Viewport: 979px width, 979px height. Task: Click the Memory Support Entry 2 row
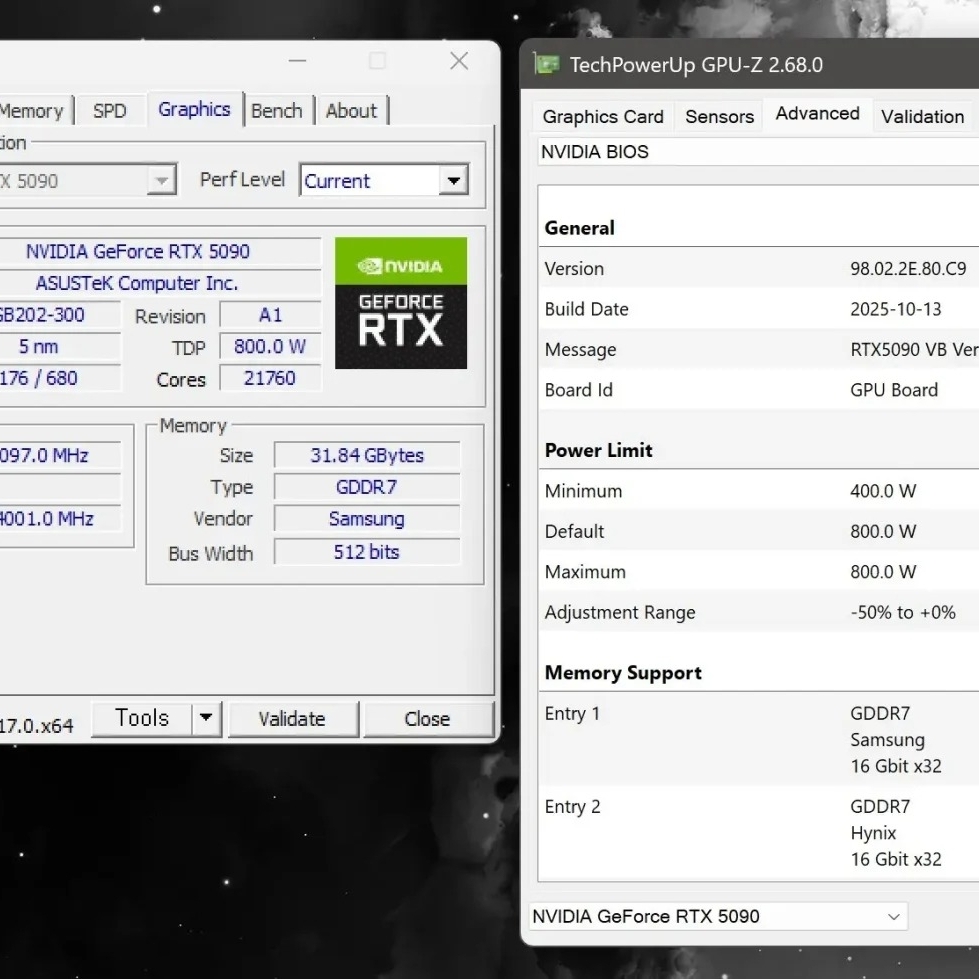[759, 833]
